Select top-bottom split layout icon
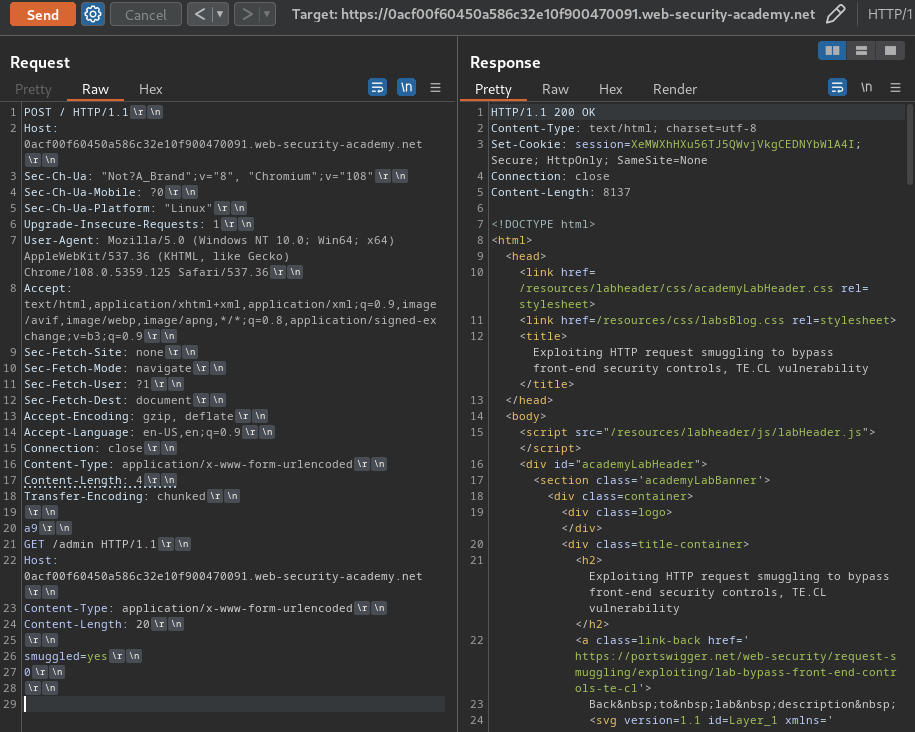915x732 pixels. [861, 51]
